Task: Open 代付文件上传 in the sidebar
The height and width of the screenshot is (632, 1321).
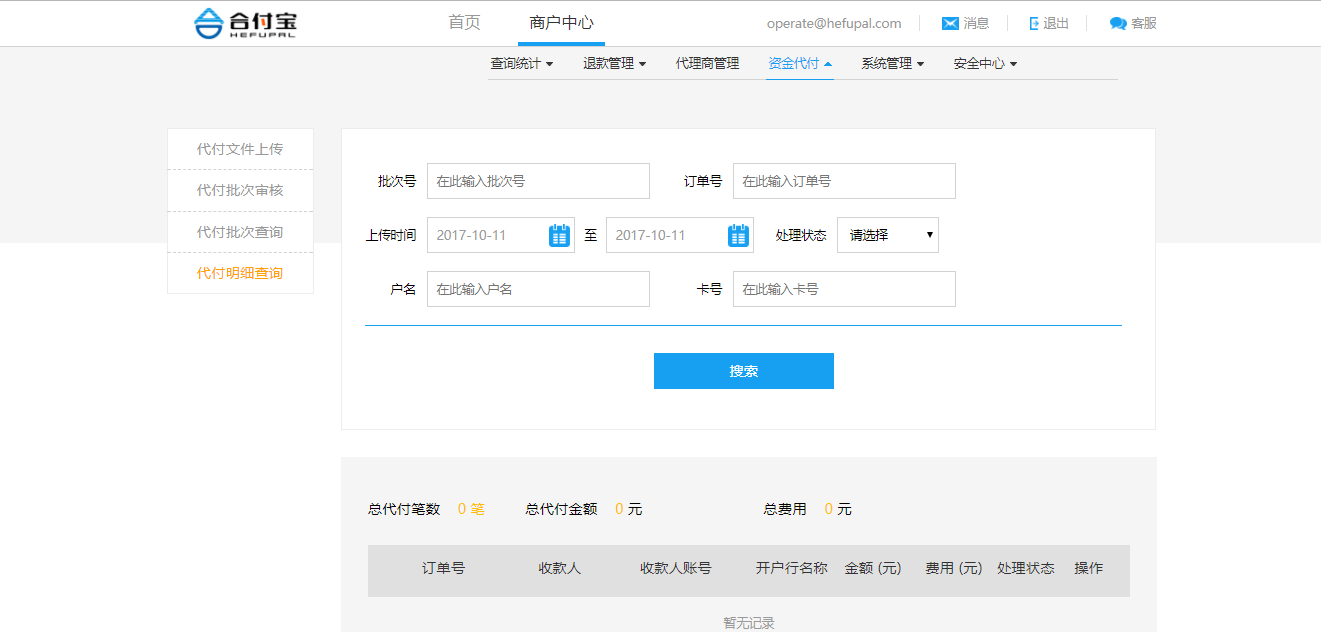Action: click(240, 149)
